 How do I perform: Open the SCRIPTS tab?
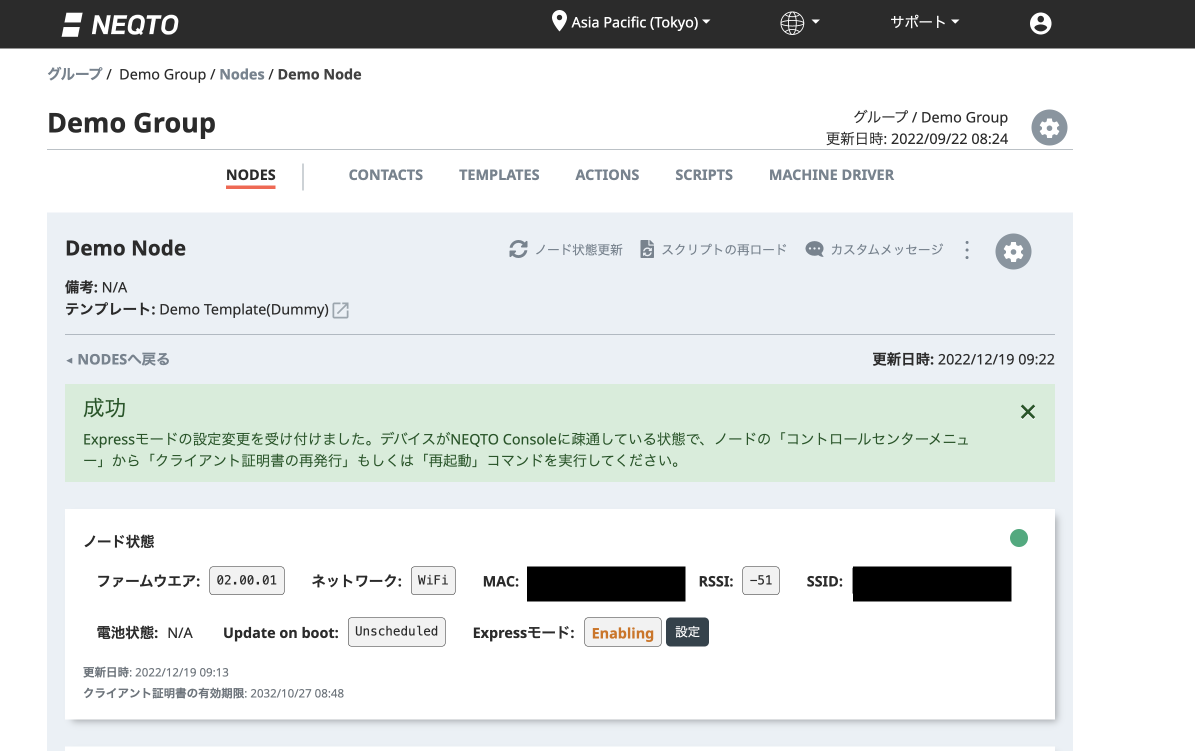coord(703,175)
